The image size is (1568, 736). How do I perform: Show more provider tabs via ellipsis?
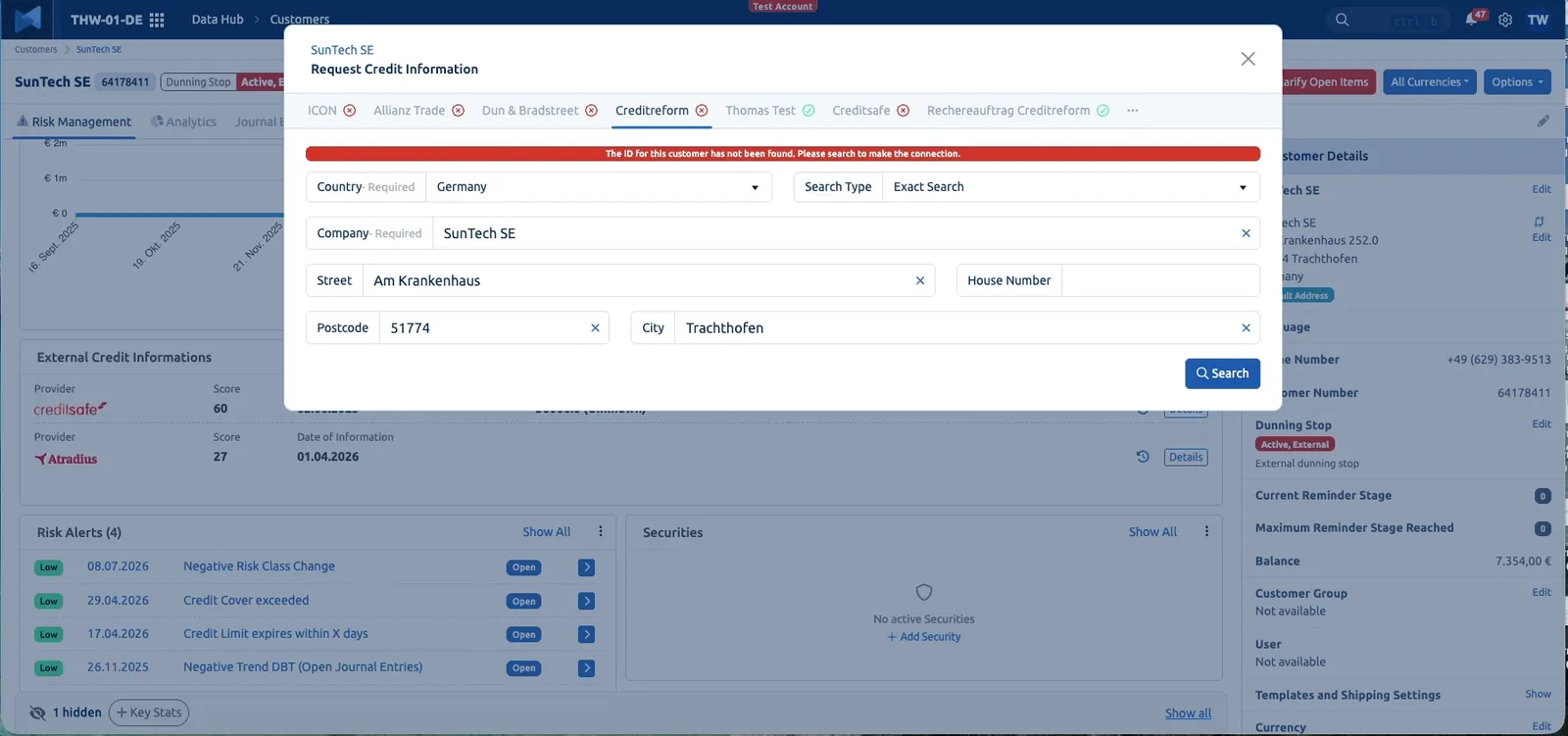pos(1133,111)
